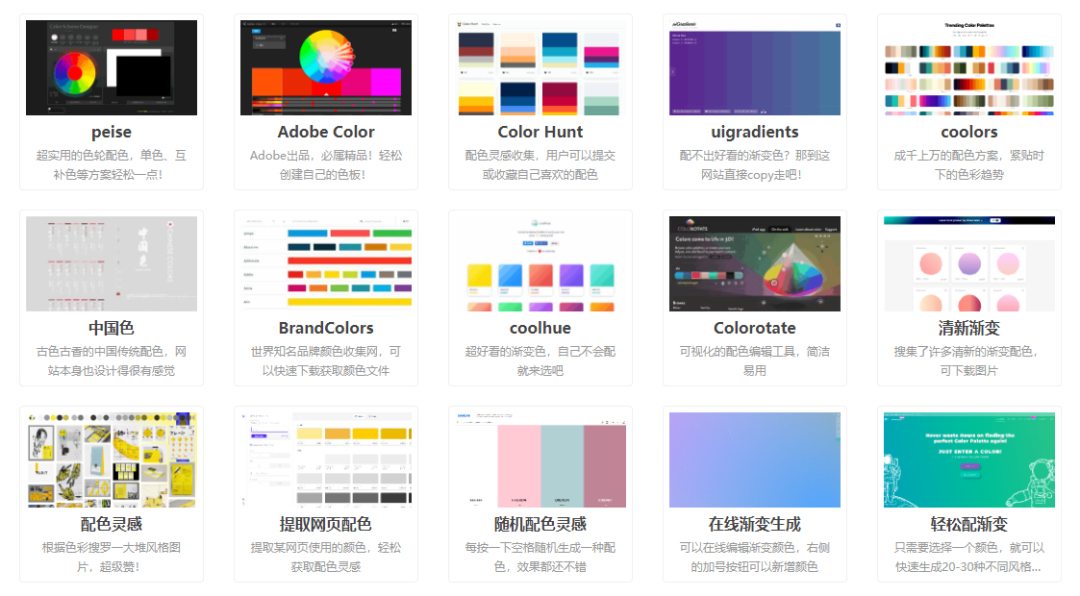This screenshot has height=596, width=1080.
Task: Open the 清新渐变 gradient thumbnail
Action: point(968,262)
